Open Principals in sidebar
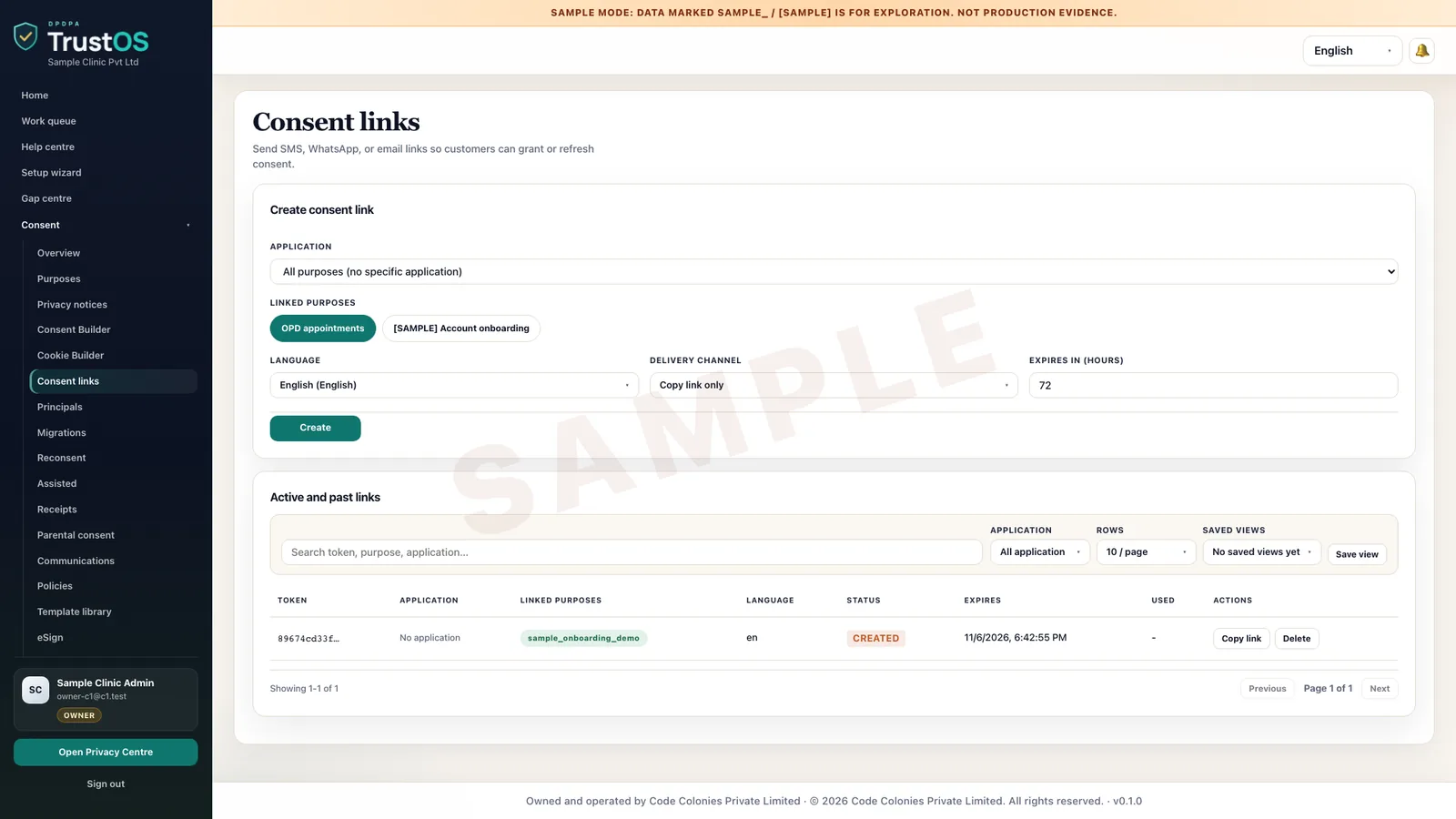 tap(60, 407)
